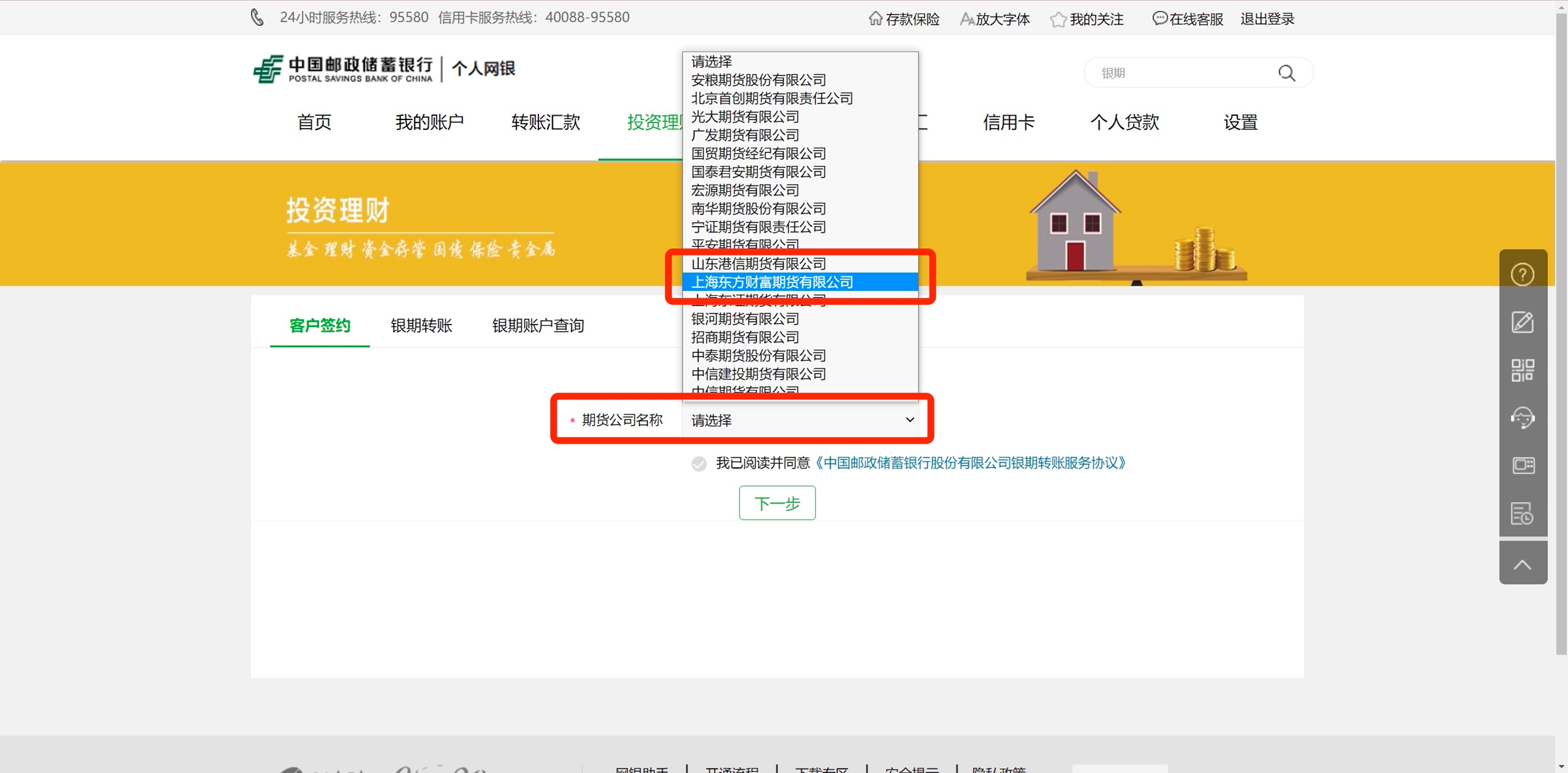Open the feedback edit sidebar icon

(x=1523, y=322)
